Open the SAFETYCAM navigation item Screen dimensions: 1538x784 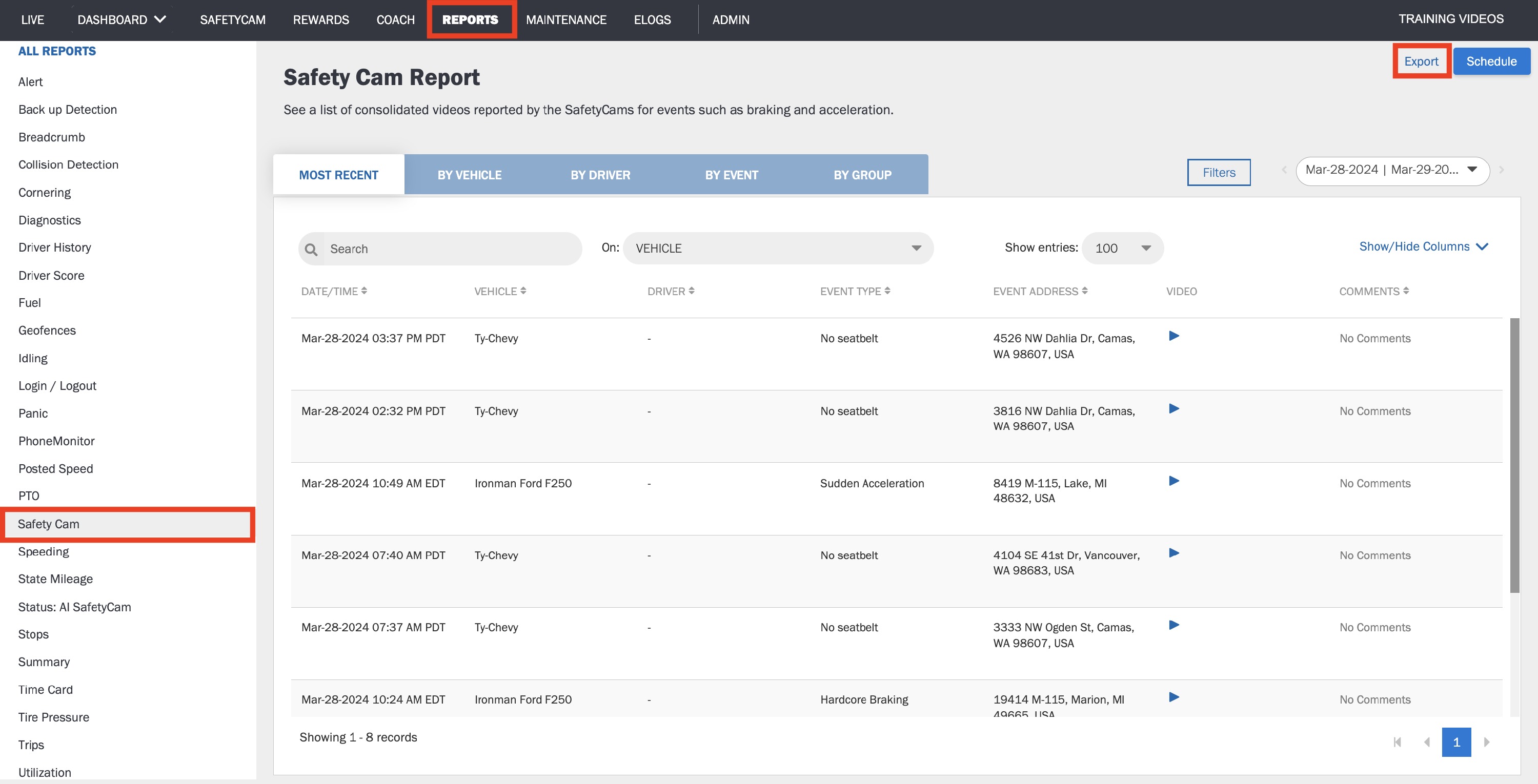[x=233, y=19]
